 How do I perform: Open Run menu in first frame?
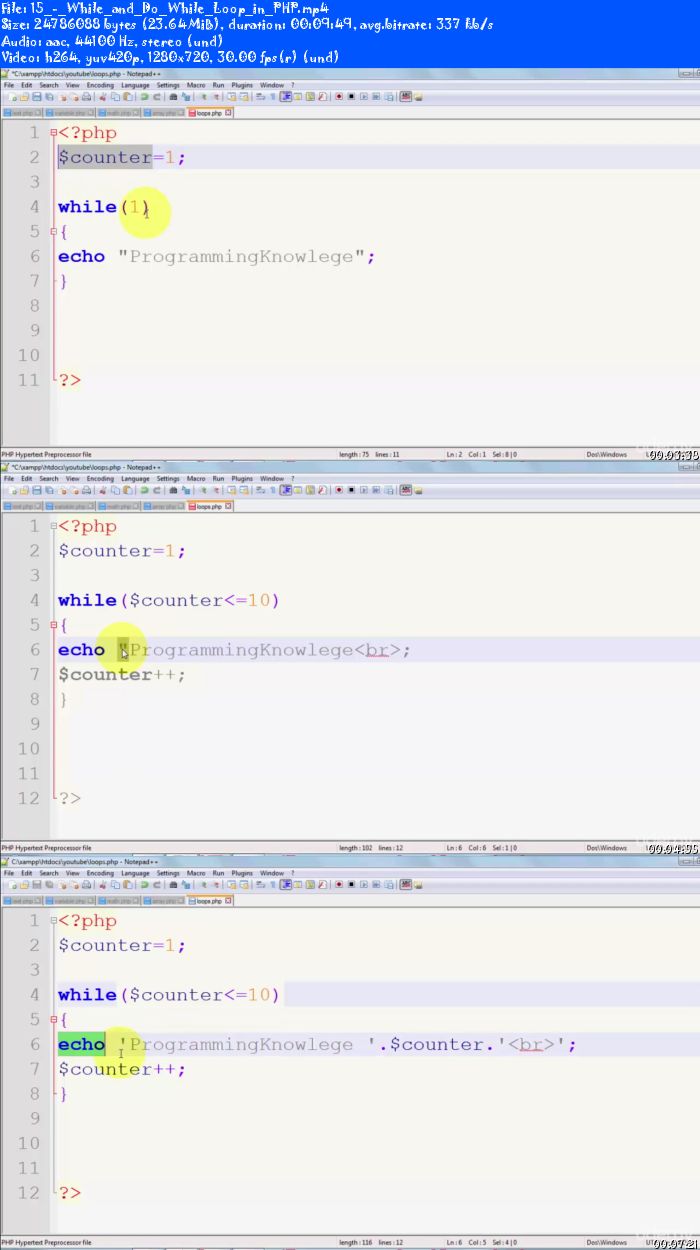[218, 85]
